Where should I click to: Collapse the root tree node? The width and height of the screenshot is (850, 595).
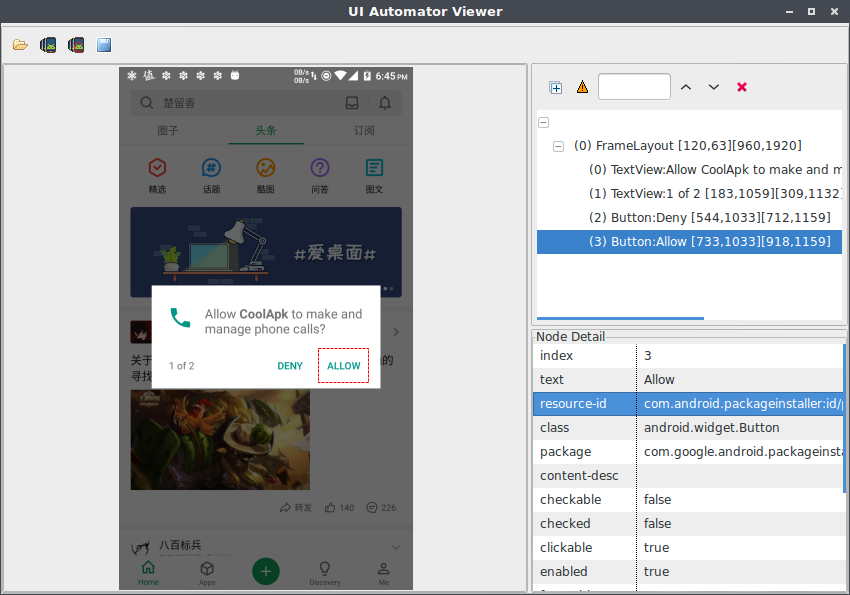[x=541, y=121]
